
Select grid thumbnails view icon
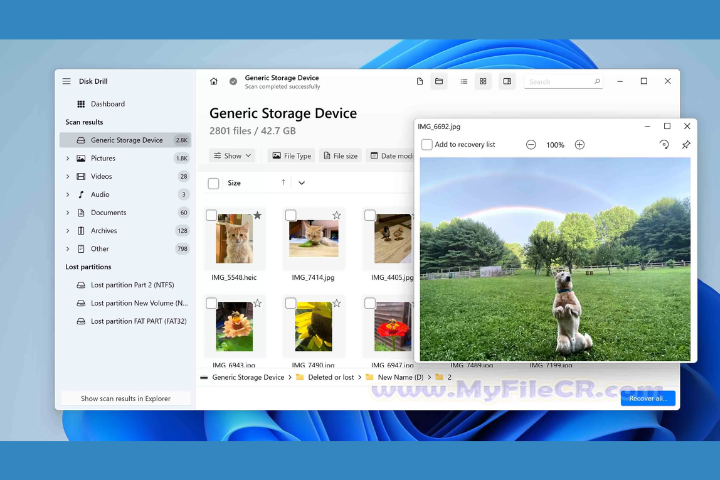coord(483,81)
